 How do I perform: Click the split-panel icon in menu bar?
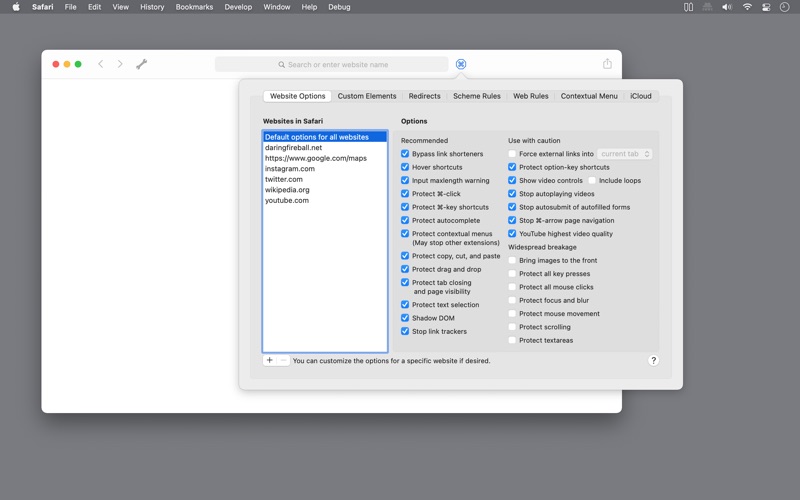click(x=688, y=7)
